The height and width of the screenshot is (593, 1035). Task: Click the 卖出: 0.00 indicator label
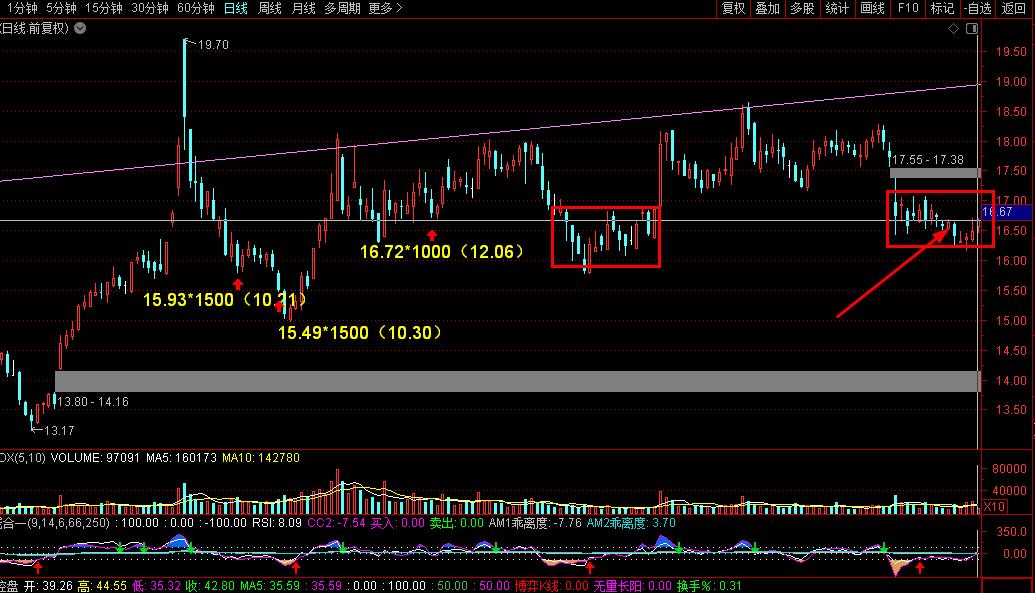point(457,523)
